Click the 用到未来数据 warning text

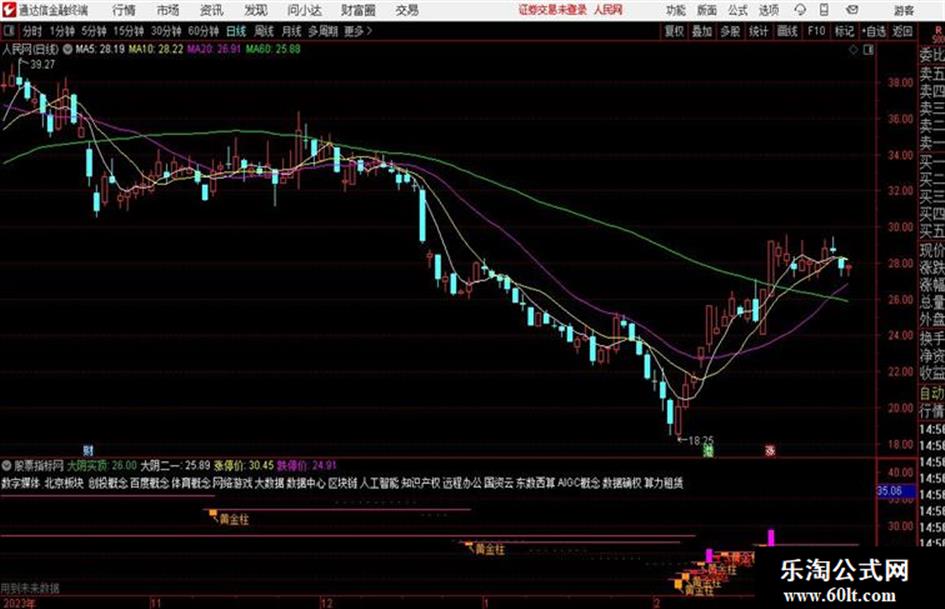click(30, 588)
